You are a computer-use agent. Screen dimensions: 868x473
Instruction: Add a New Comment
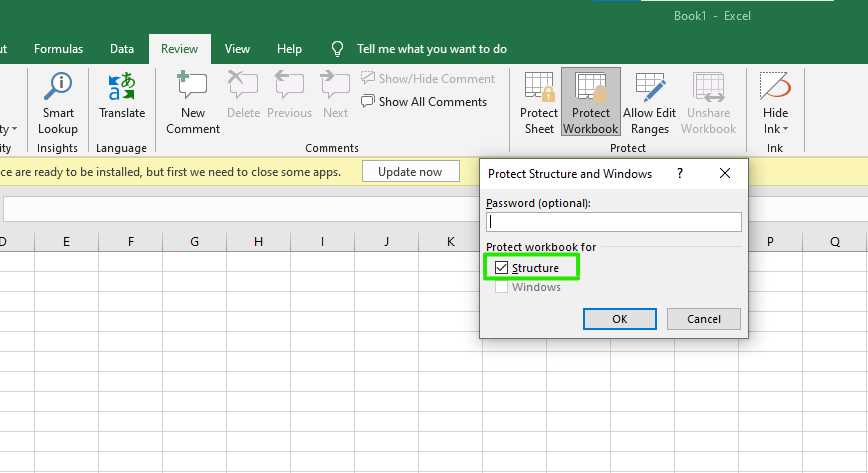coord(193,104)
